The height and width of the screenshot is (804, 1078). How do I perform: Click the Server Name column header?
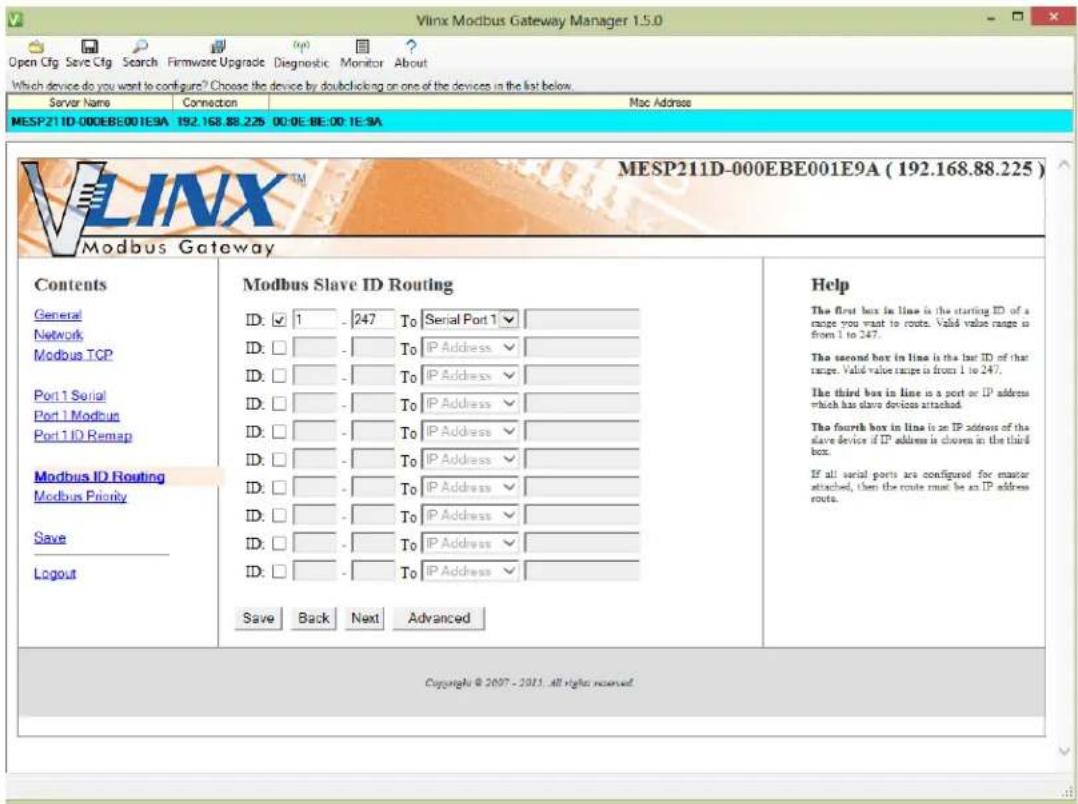pyautogui.click(x=89, y=102)
